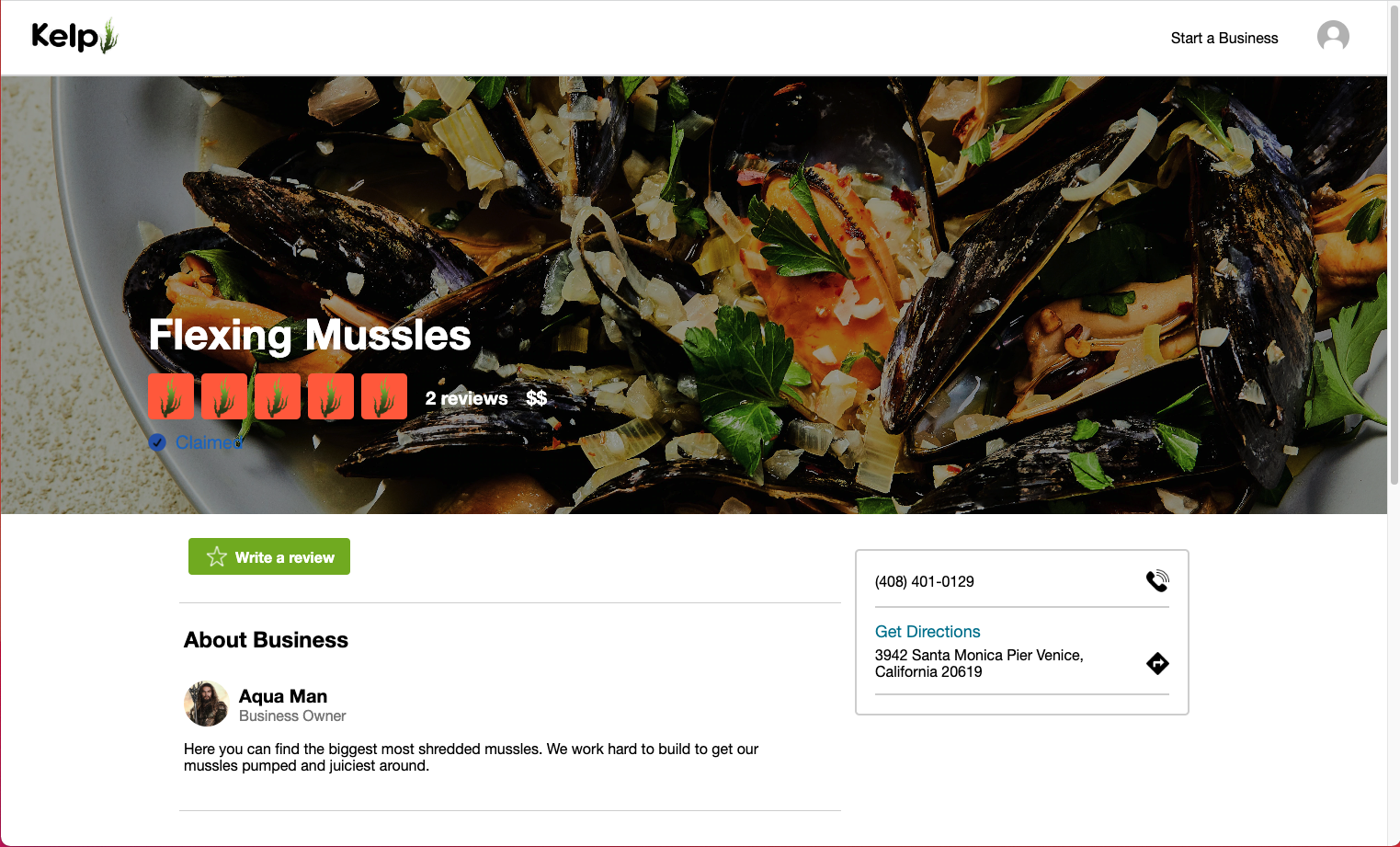Viewport: 1400px width, 847px height.
Task: Click the Kelp logo in header
Action: tap(74, 37)
